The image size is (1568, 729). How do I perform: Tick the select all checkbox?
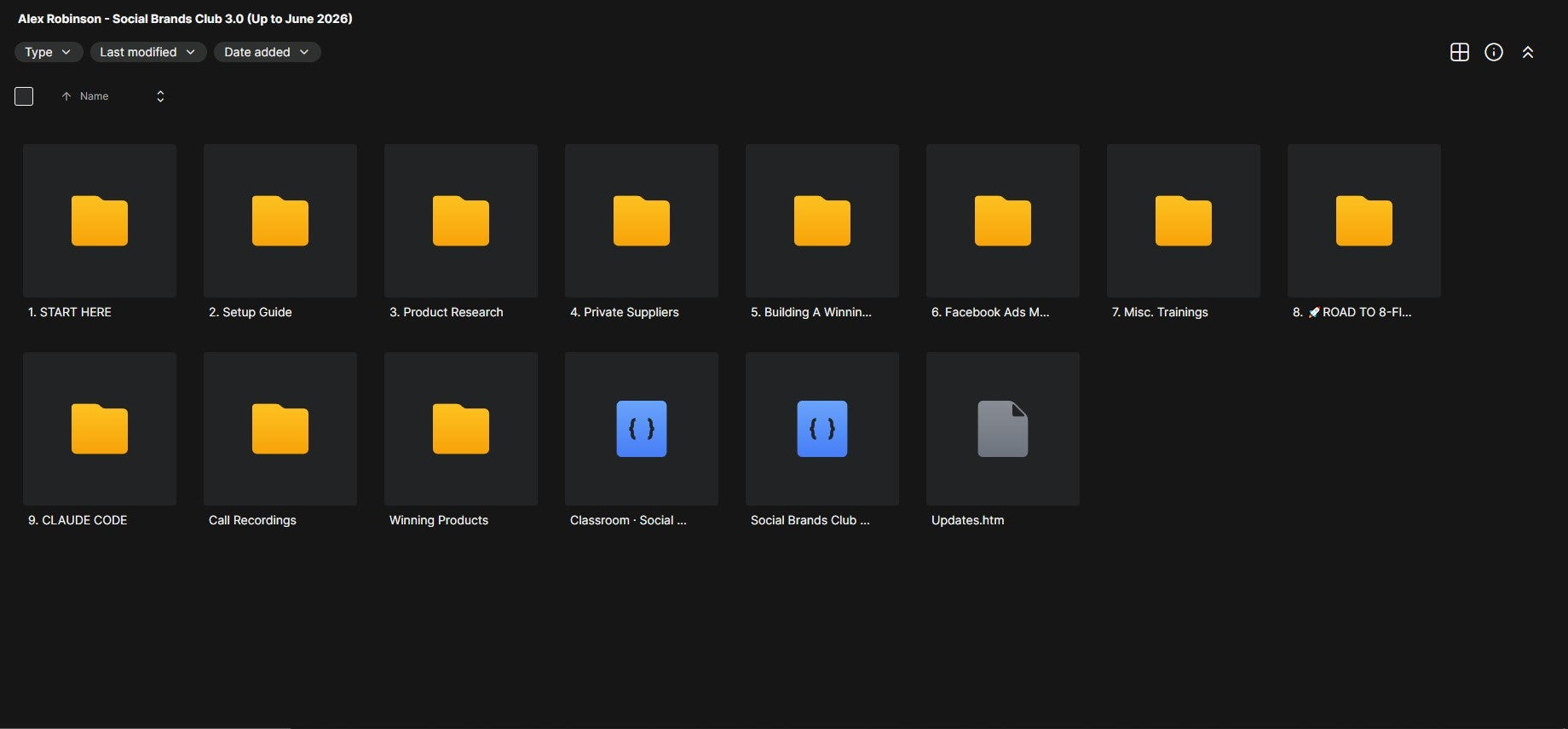[24, 96]
